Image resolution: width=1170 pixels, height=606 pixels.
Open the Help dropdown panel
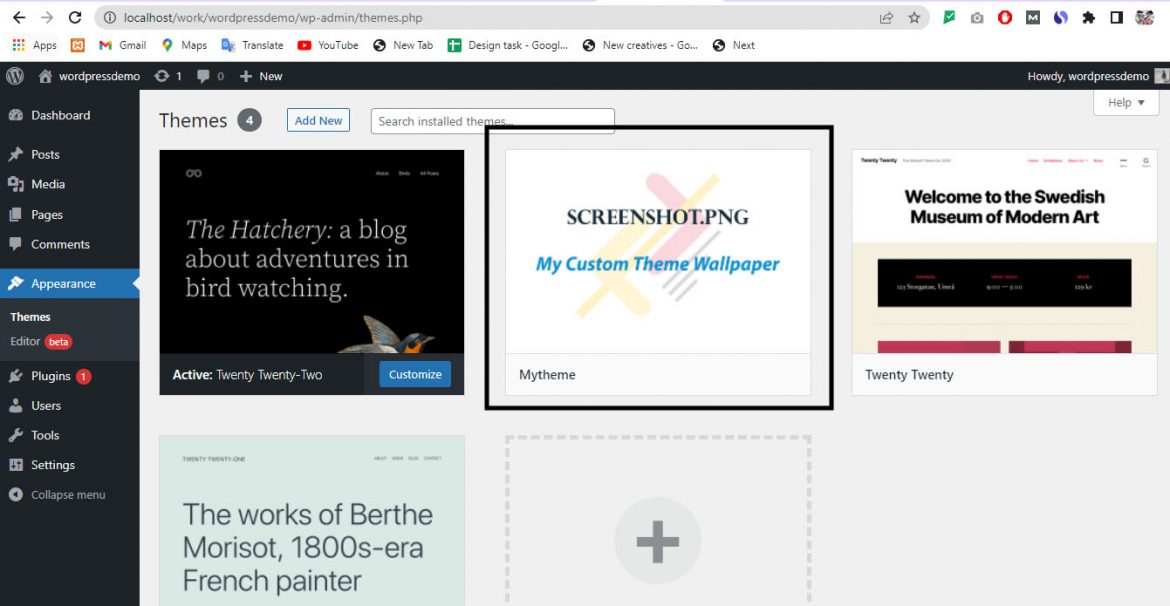pyautogui.click(x=1124, y=102)
